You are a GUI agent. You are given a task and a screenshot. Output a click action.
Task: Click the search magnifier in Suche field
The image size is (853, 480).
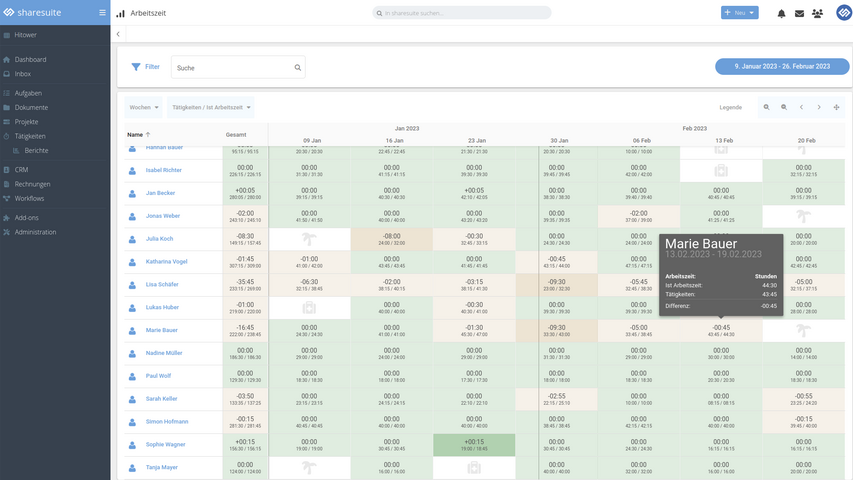click(x=298, y=67)
